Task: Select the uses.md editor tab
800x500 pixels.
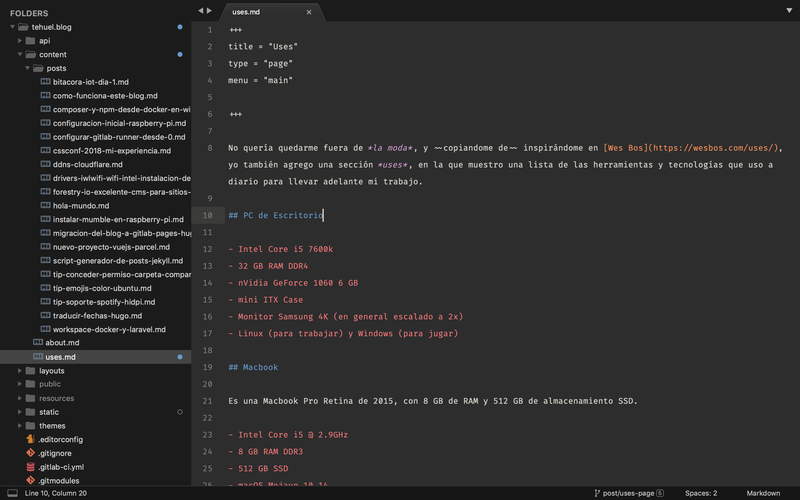Action: (272, 12)
